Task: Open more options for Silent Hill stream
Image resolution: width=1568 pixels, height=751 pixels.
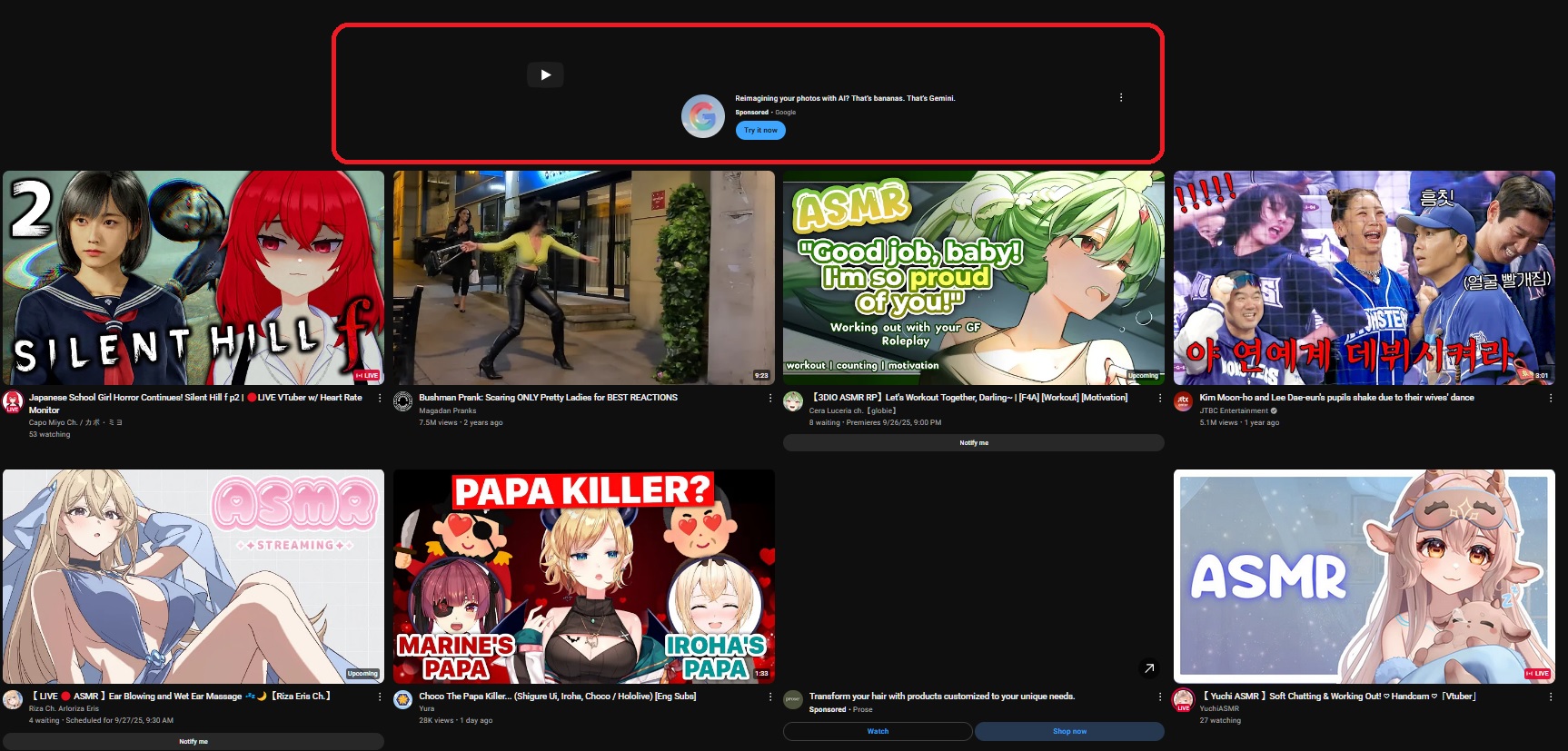Action: (x=380, y=398)
